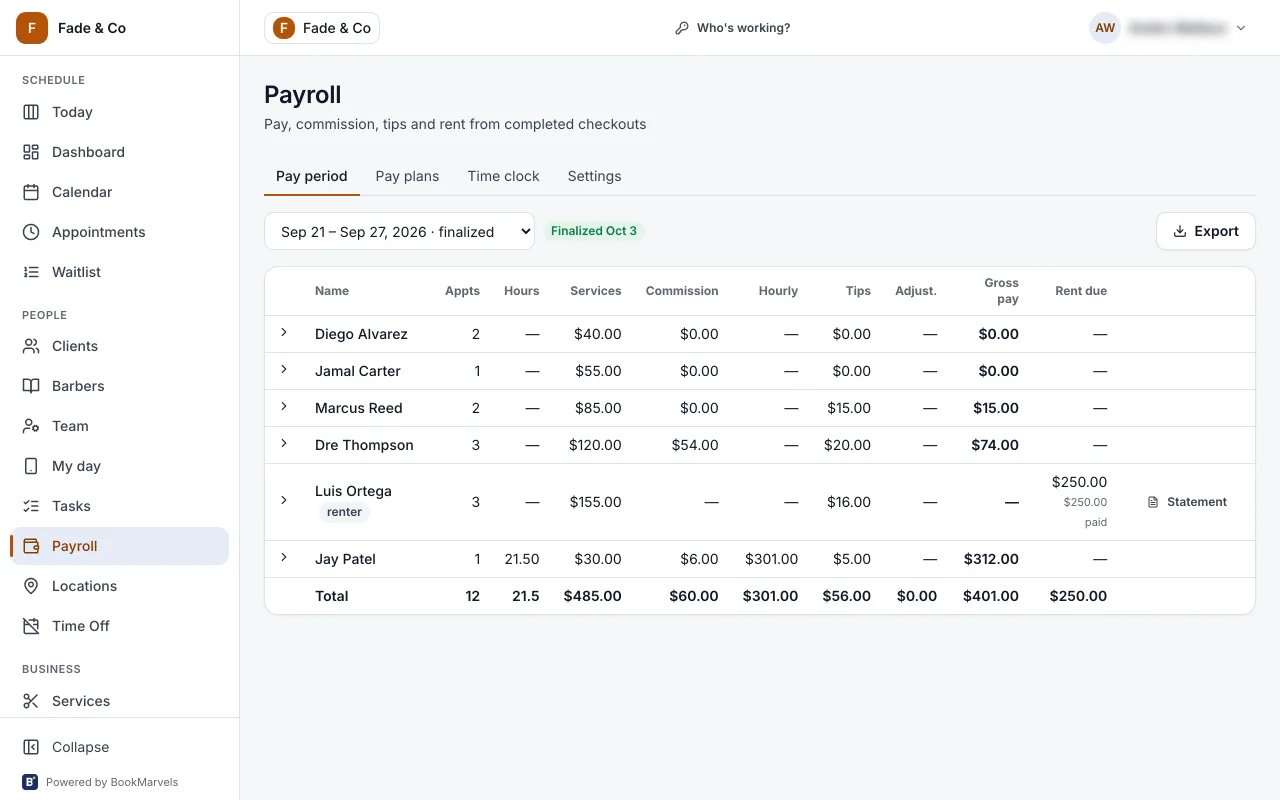
Task: Select the Pay period tab
Action: pyautogui.click(x=312, y=176)
